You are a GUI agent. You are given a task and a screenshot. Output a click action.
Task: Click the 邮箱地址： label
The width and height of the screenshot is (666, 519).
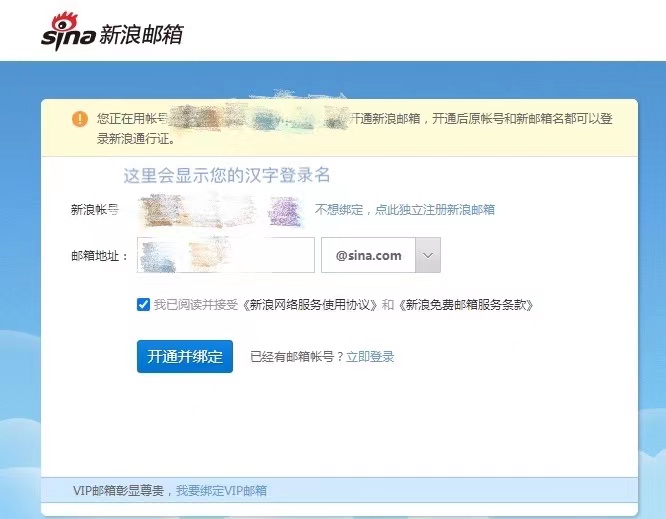coord(99,256)
